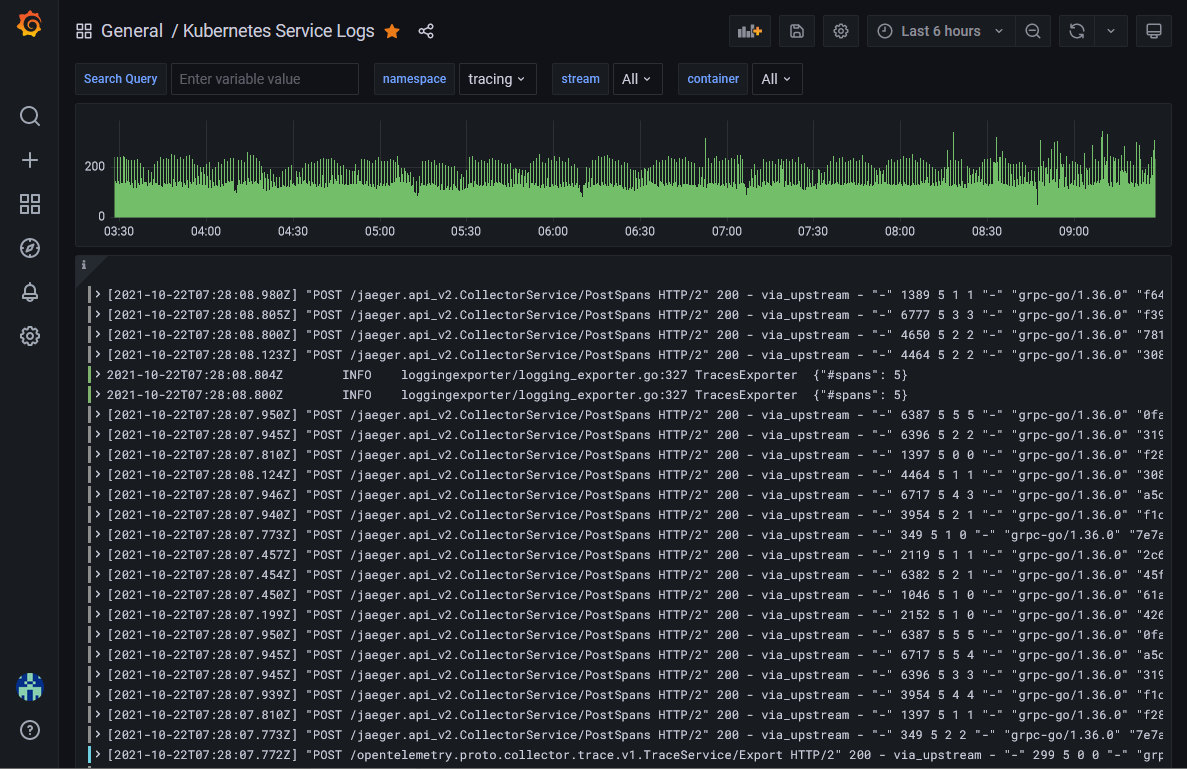Open the container dropdown set to All
This screenshot has height=769, width=1187.
pyautogui.click(x=776, y=79)
